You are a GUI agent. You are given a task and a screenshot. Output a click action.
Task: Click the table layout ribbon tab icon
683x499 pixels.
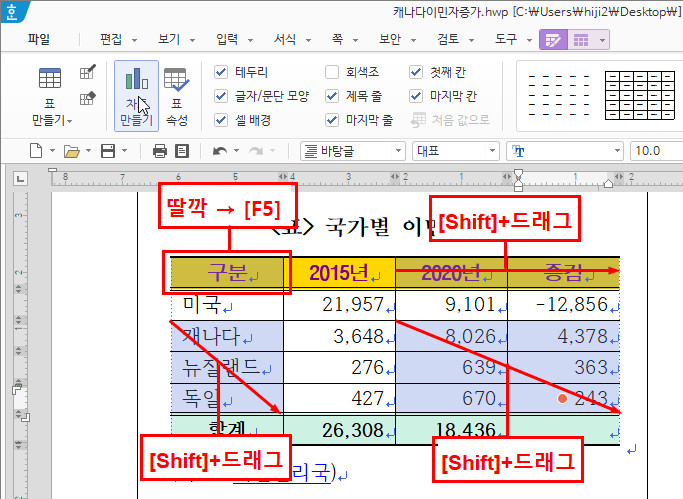click(581, 40)
